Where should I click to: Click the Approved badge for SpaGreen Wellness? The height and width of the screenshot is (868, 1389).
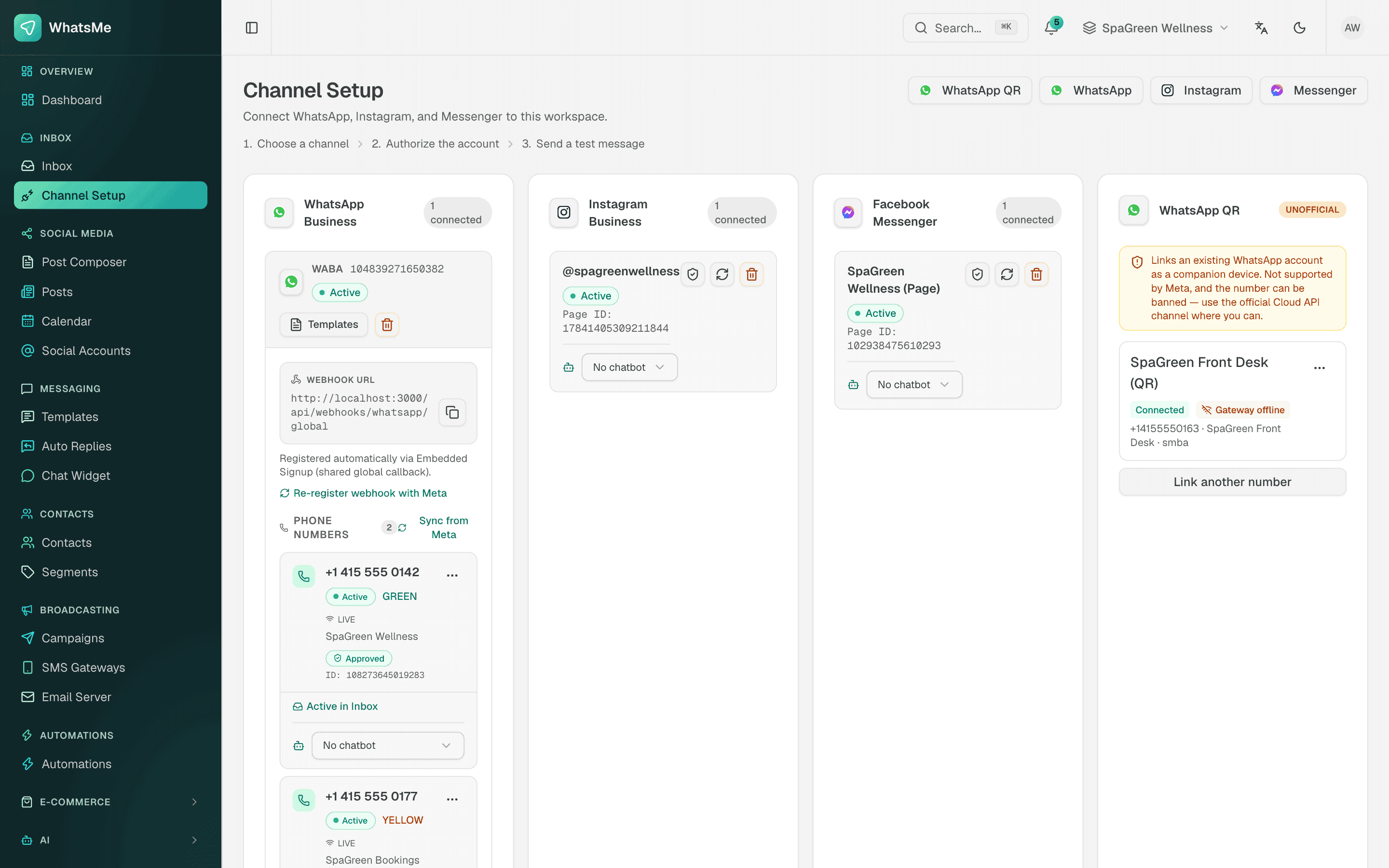(x=359, y=658)
